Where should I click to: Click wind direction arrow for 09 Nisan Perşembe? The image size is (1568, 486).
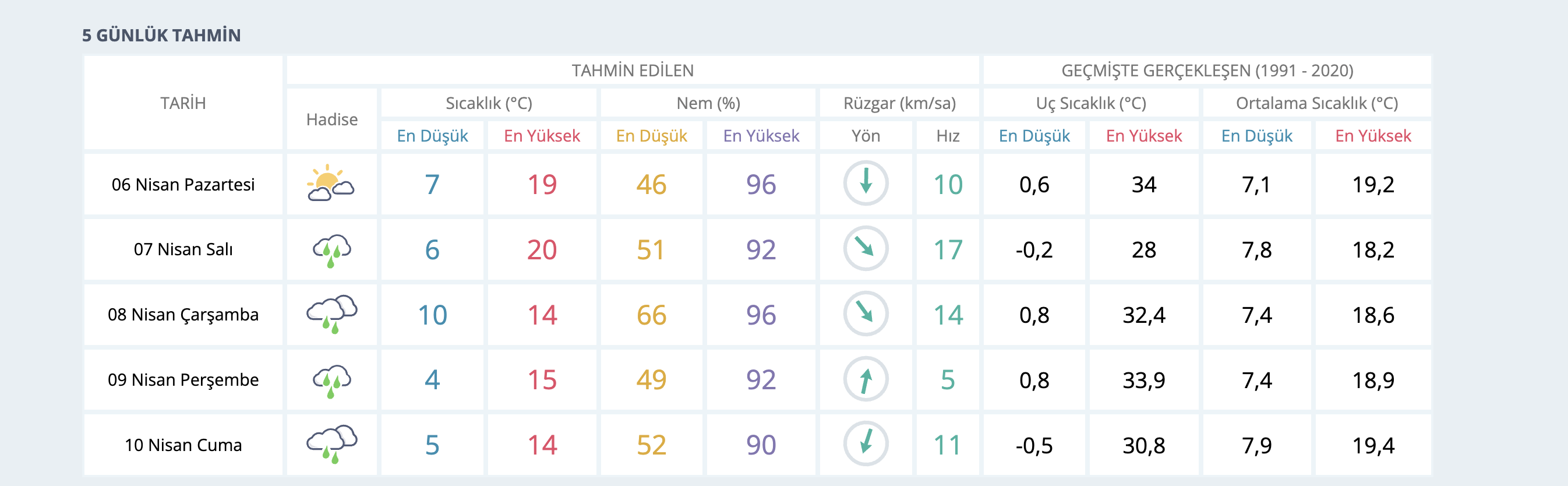tap(866, 379)
